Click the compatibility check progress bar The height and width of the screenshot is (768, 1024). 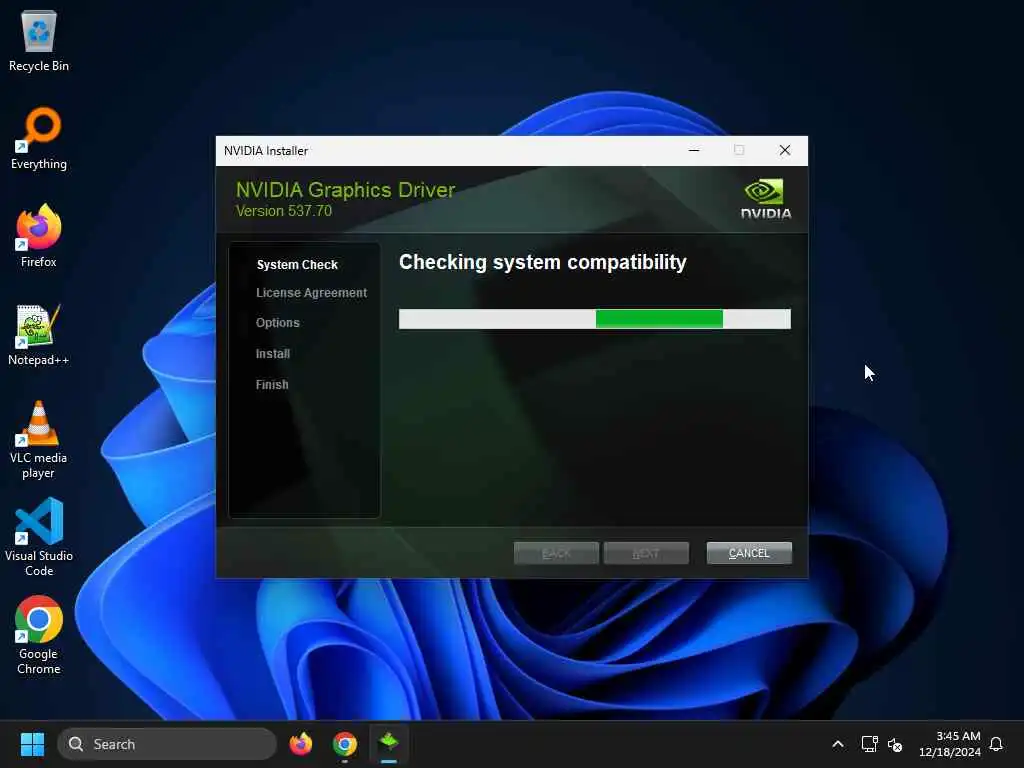tap(595, 319)
